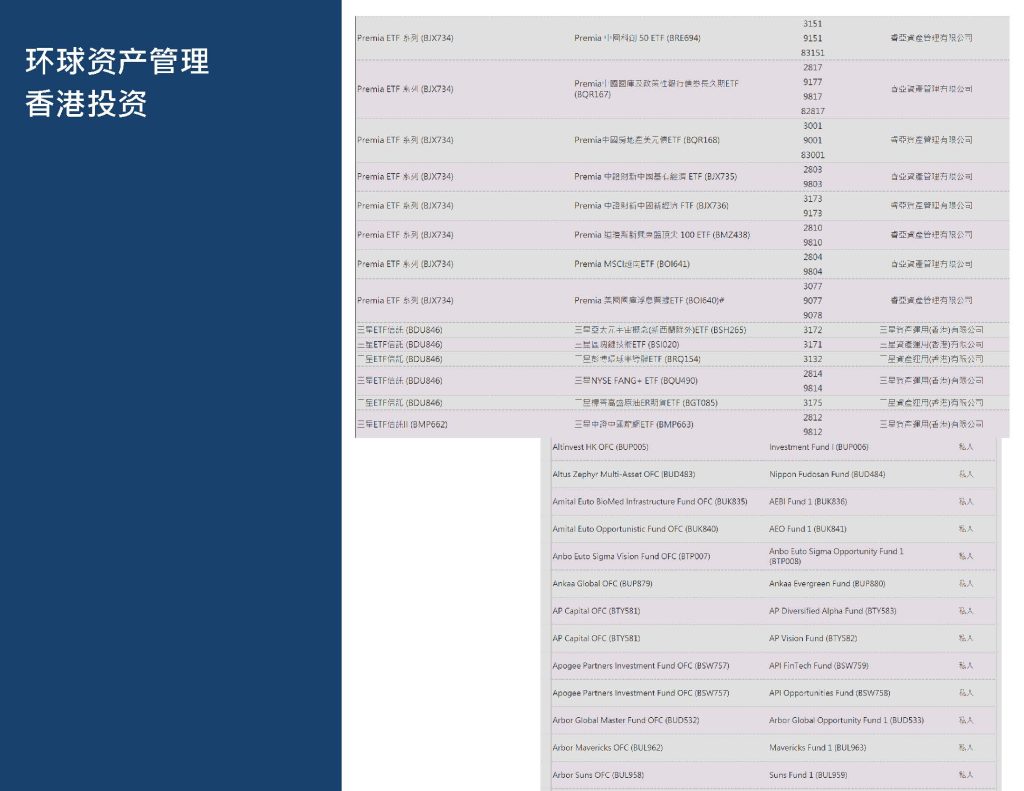The width and height of the screenshot is (1024, 791).
Task: Click stock code 3175
Action: [x=812, y=402]
